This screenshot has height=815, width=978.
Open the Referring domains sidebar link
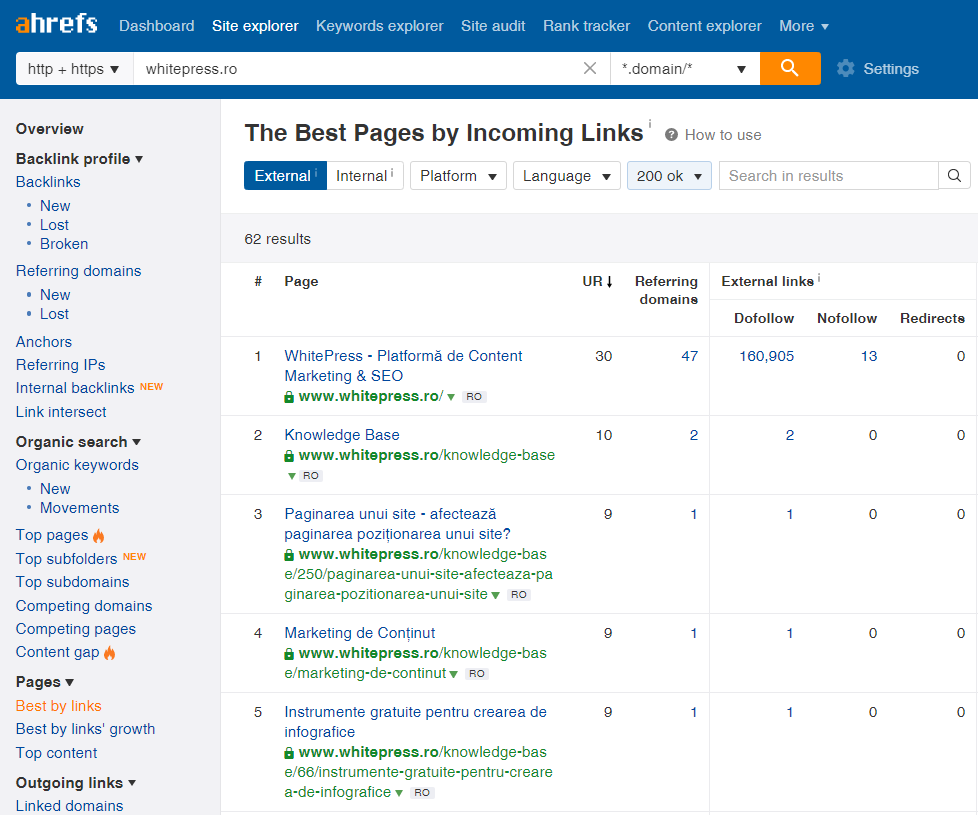(79, 271)
